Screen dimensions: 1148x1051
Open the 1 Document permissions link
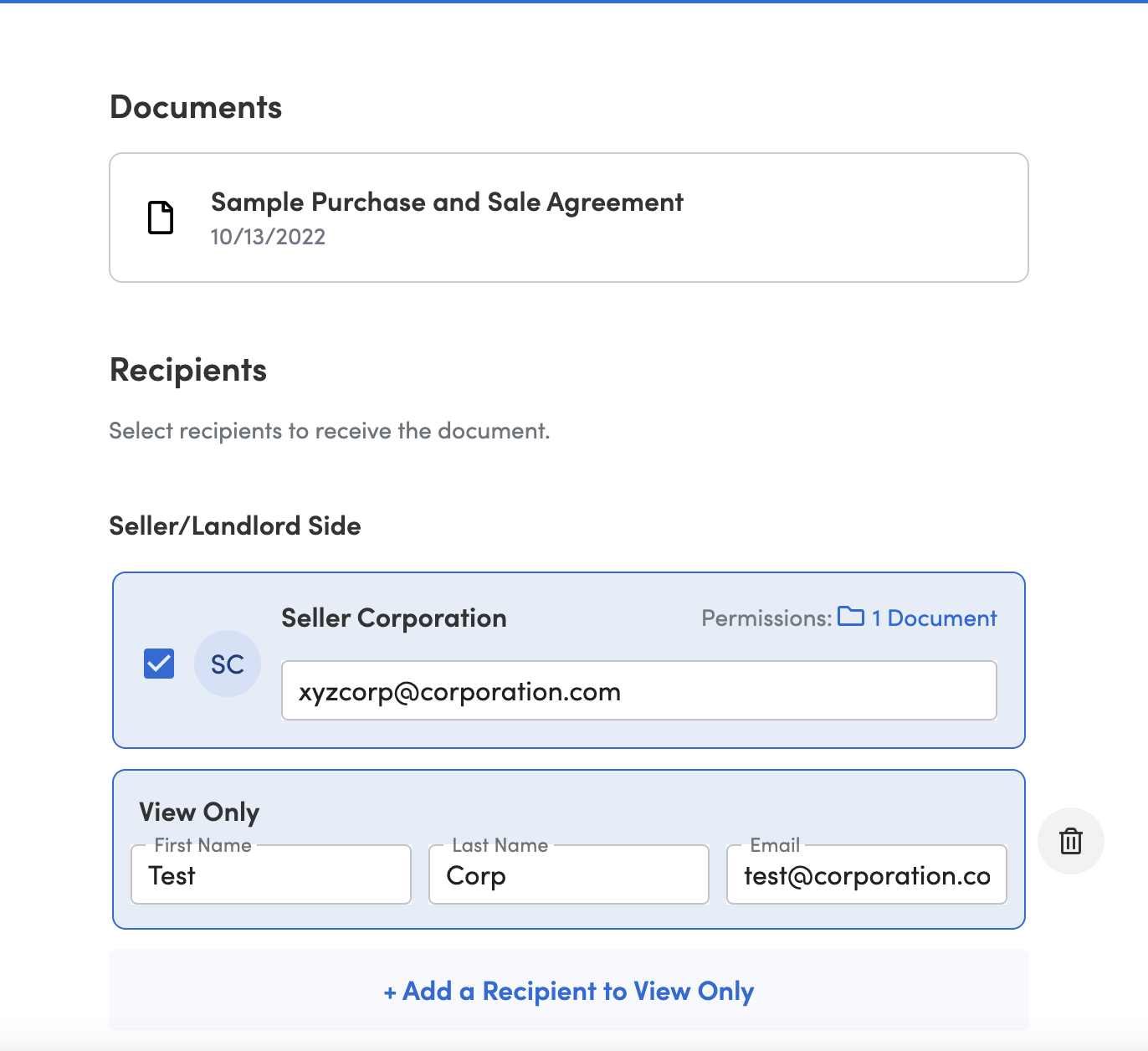tap(934, 618)
